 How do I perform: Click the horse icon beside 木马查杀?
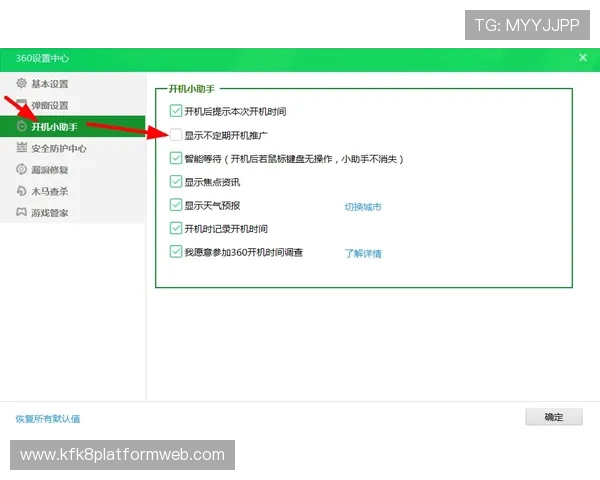point(21,190)
